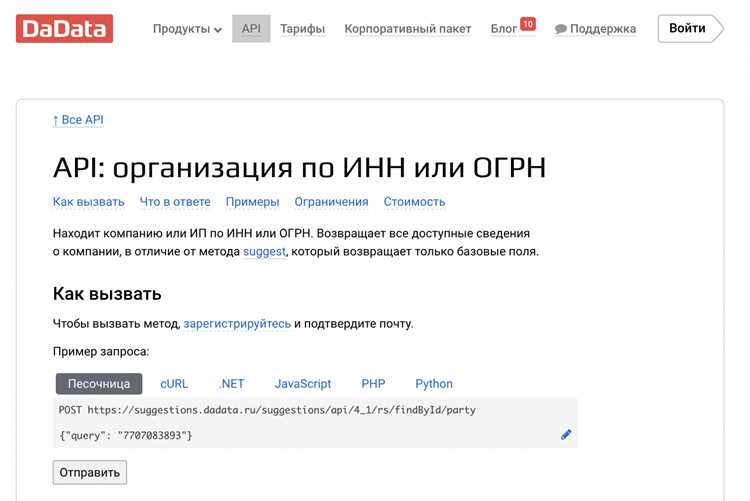Jump to Стоимость section
Screen dimensions: 750x501
coord(414,202)
